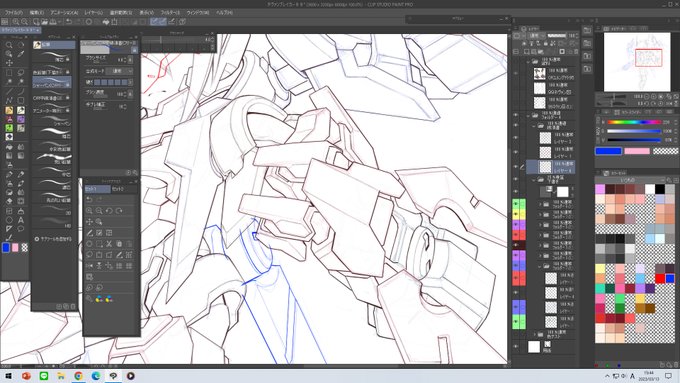Screen dimensions: 680x383
Task: Open the ファイル menu in menu bar
Action: click(14, 13)
